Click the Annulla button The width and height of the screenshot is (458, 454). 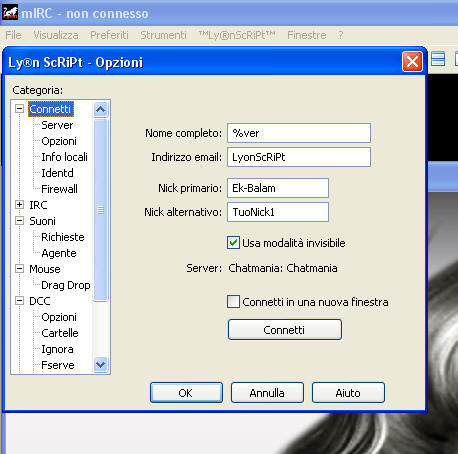267,393
